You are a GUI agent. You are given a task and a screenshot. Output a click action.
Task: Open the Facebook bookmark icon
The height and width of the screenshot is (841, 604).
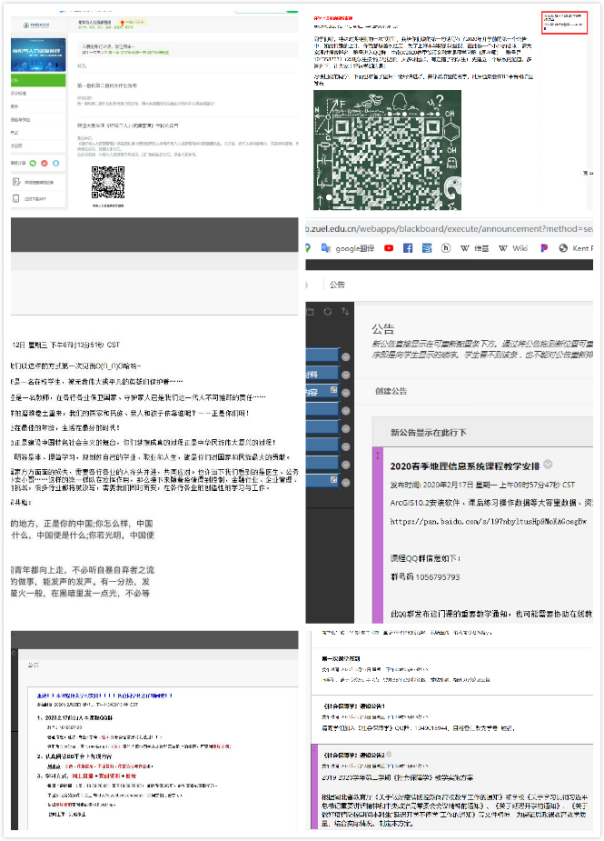tap(408, 248)
